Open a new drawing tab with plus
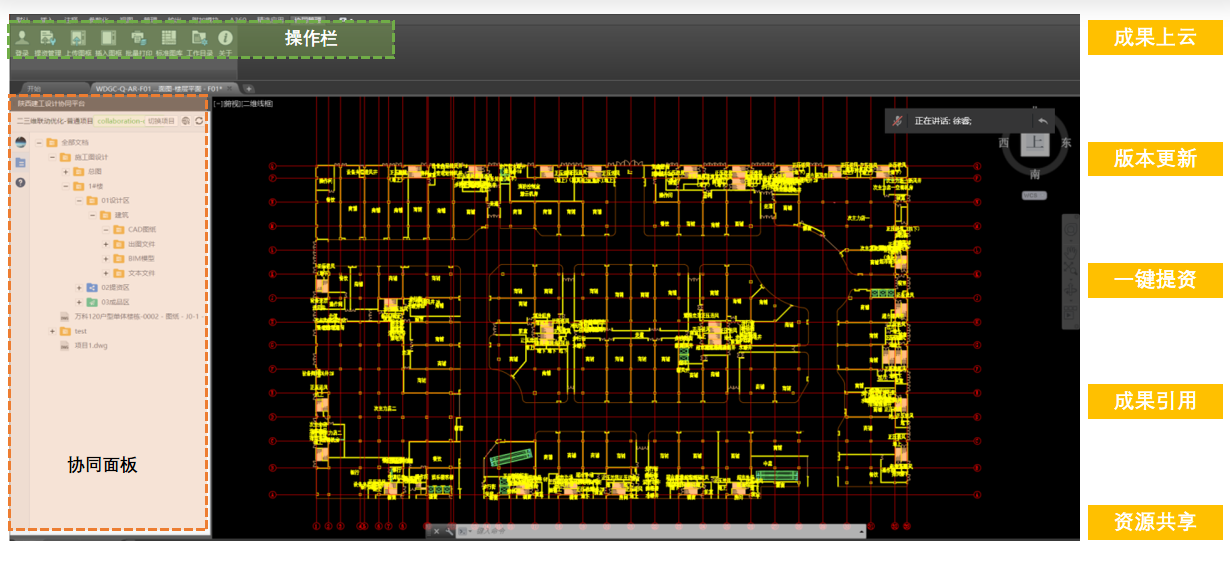Viewport: 1230px width, 577px height. tap(249, 89)
